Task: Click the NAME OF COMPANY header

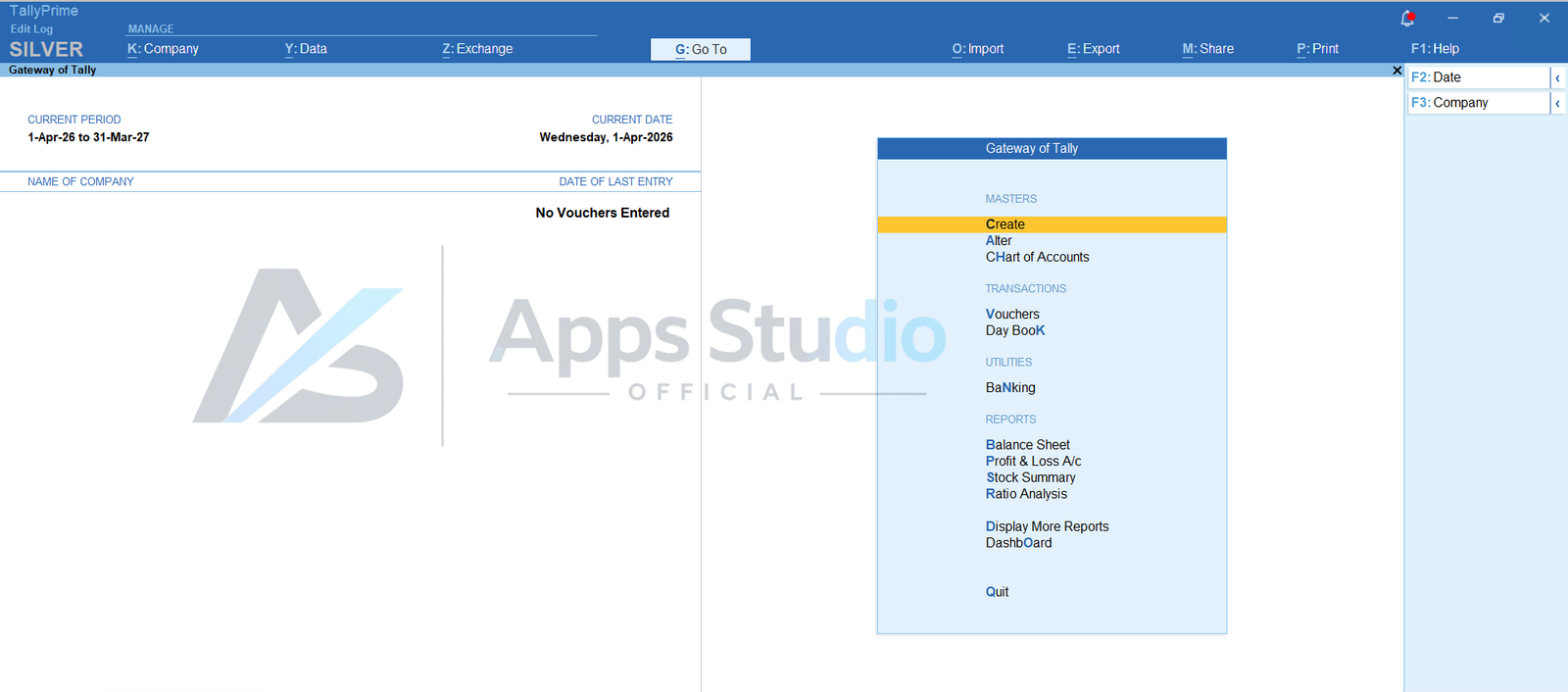Action: (80, 181)
